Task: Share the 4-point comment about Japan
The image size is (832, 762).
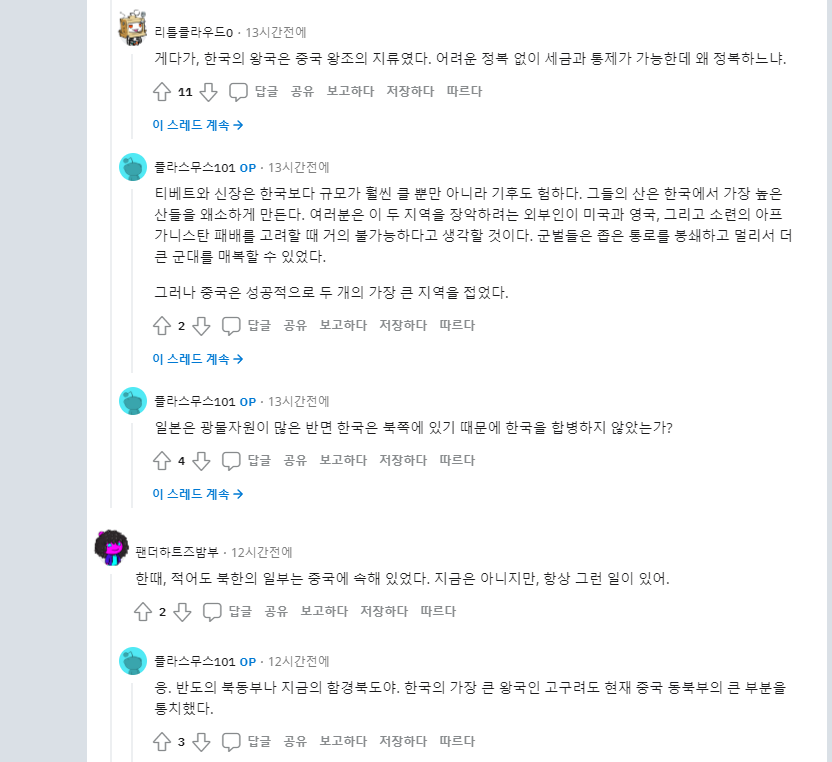Action: pyautogui.click(x=295, y=461)
